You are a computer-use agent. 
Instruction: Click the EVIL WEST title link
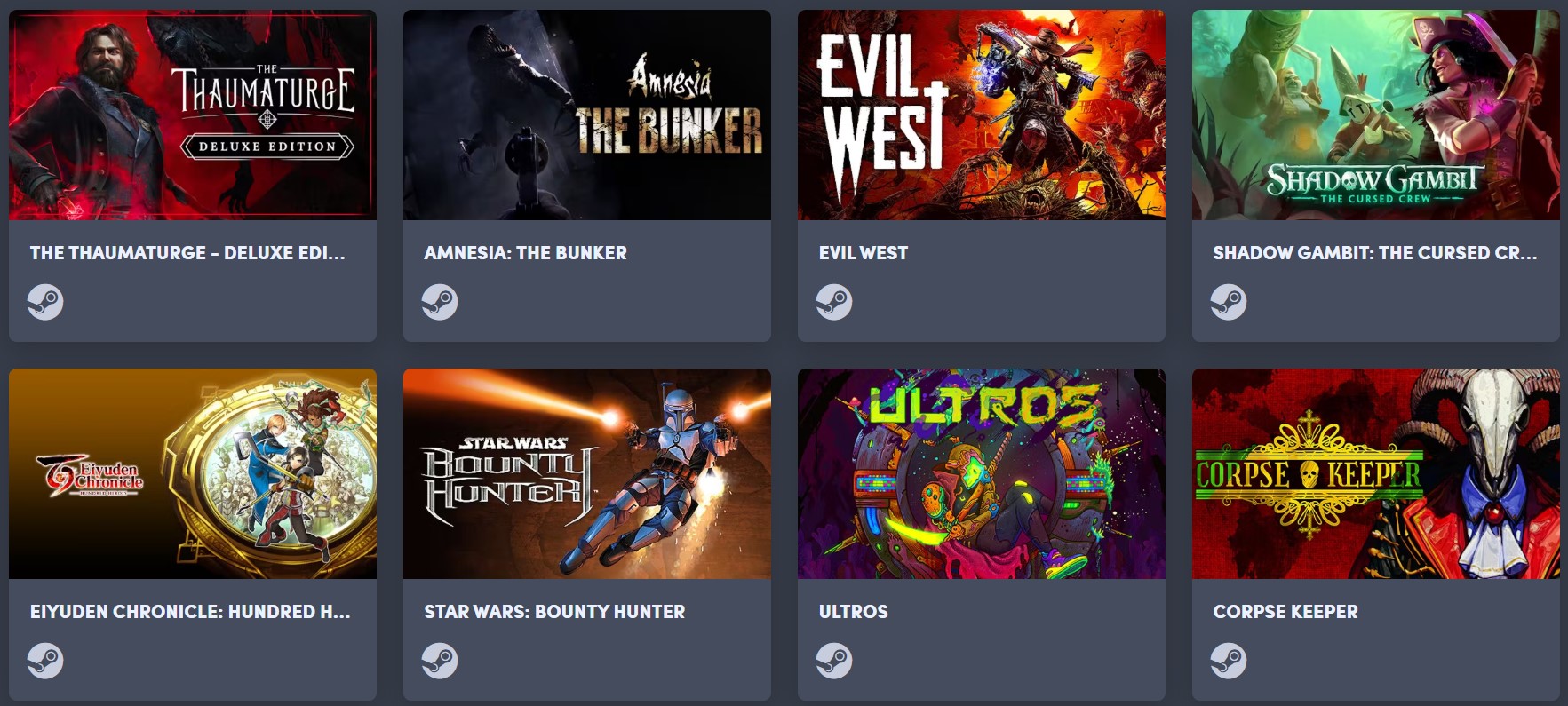pyautogui.click(x=864, y=253)
